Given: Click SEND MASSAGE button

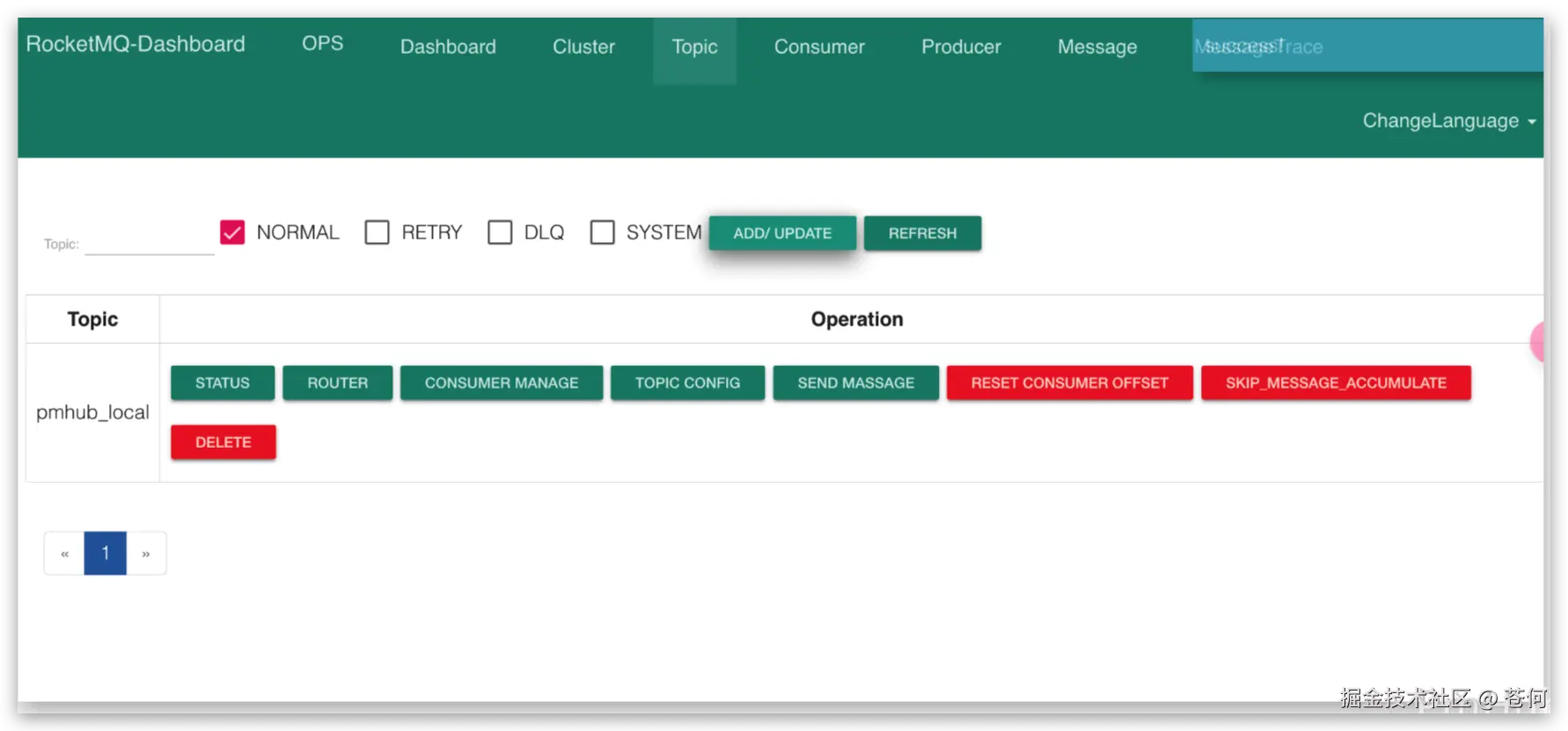Looking at the screenshot, I should [x=856, y=383].
